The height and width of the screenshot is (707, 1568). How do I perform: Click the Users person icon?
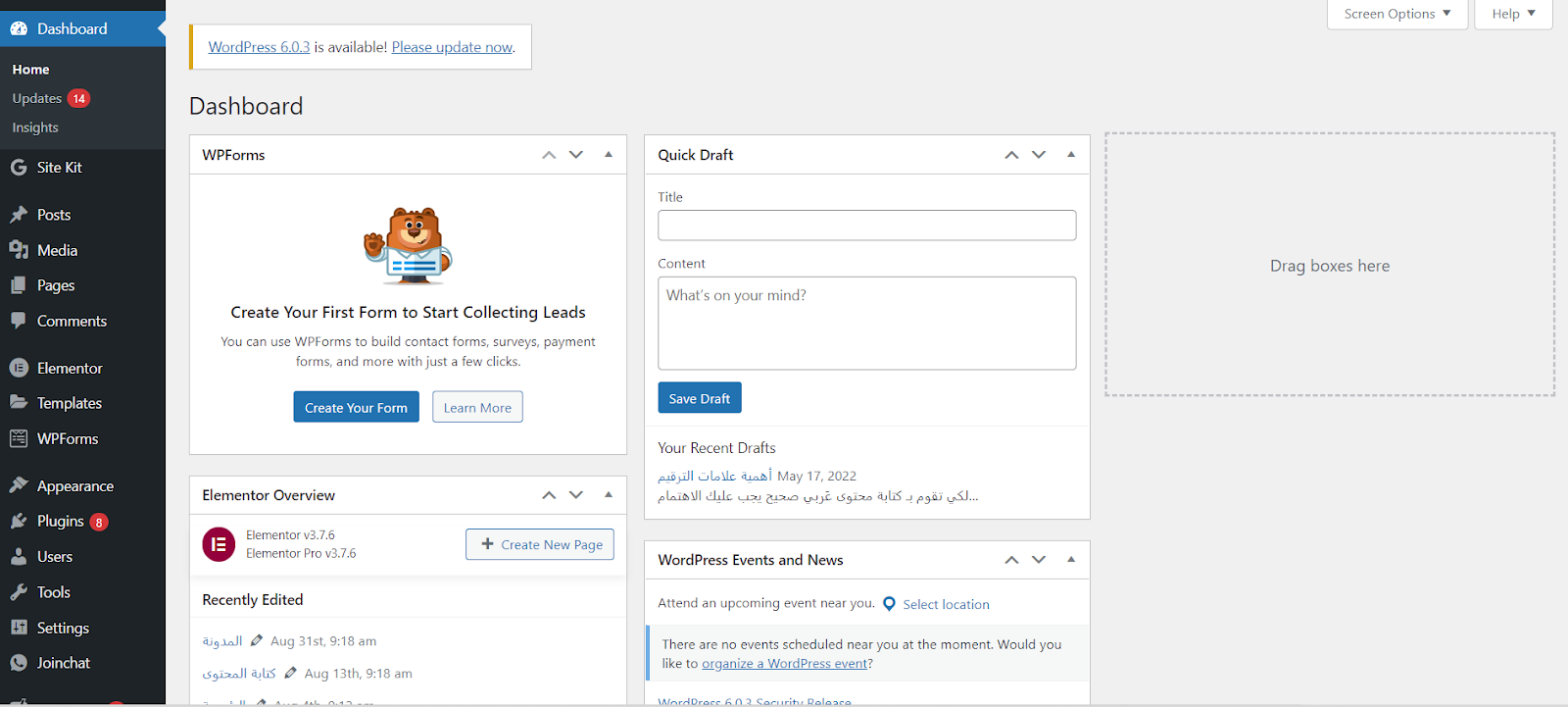tap(19, 556)
